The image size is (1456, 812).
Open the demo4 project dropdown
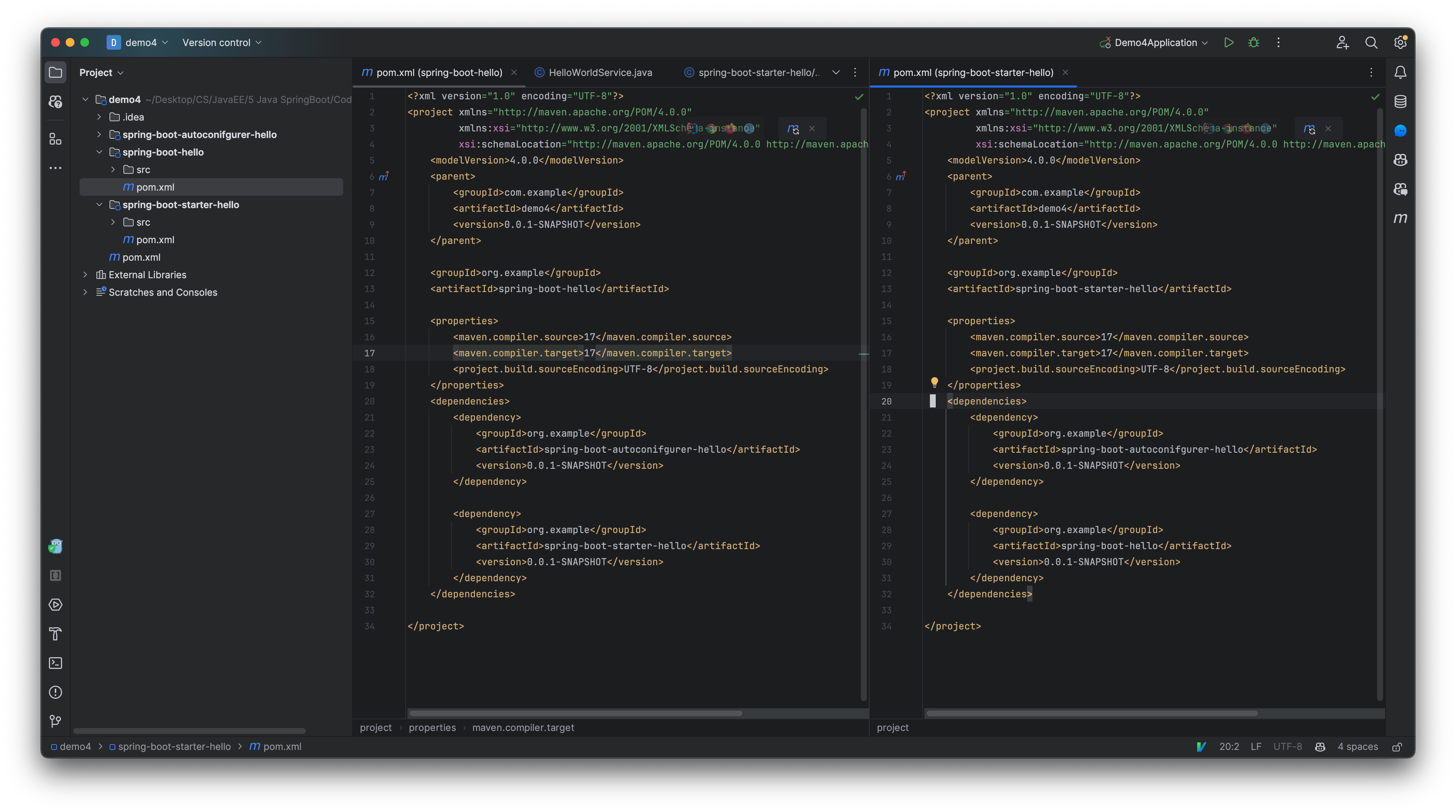tap(138, 42)
